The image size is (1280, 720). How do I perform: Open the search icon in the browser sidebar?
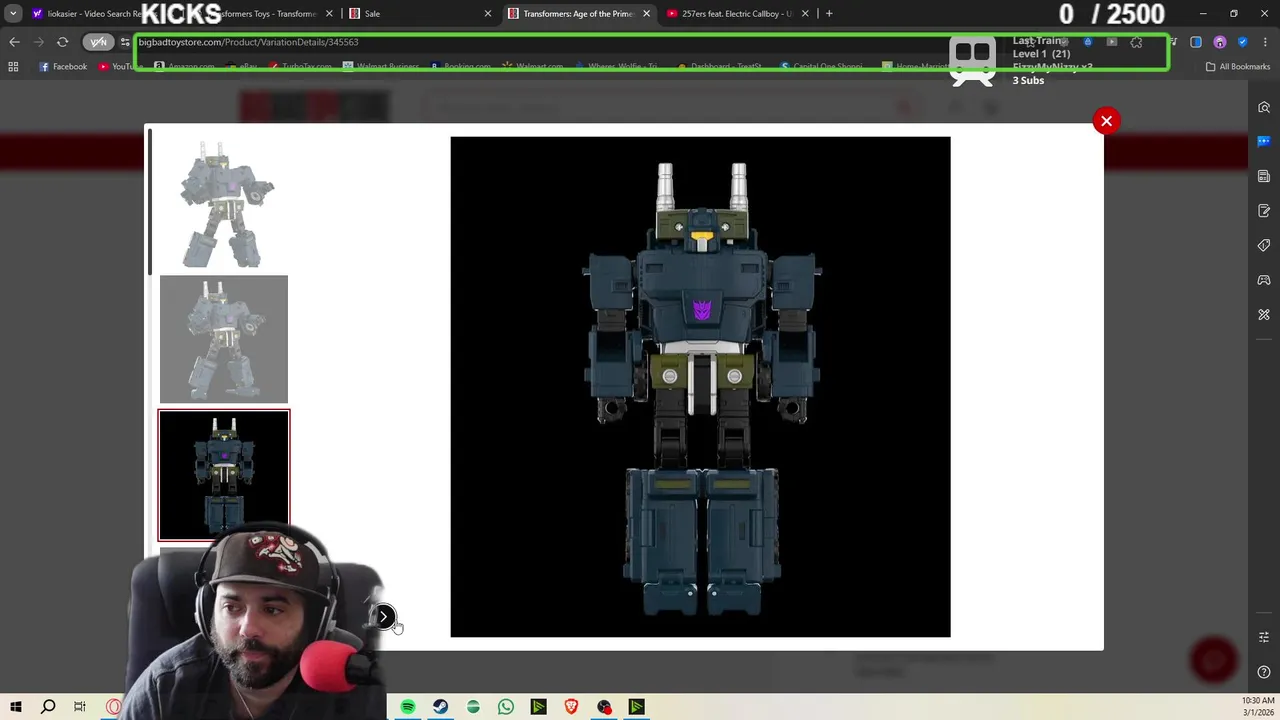point(1264,107)
